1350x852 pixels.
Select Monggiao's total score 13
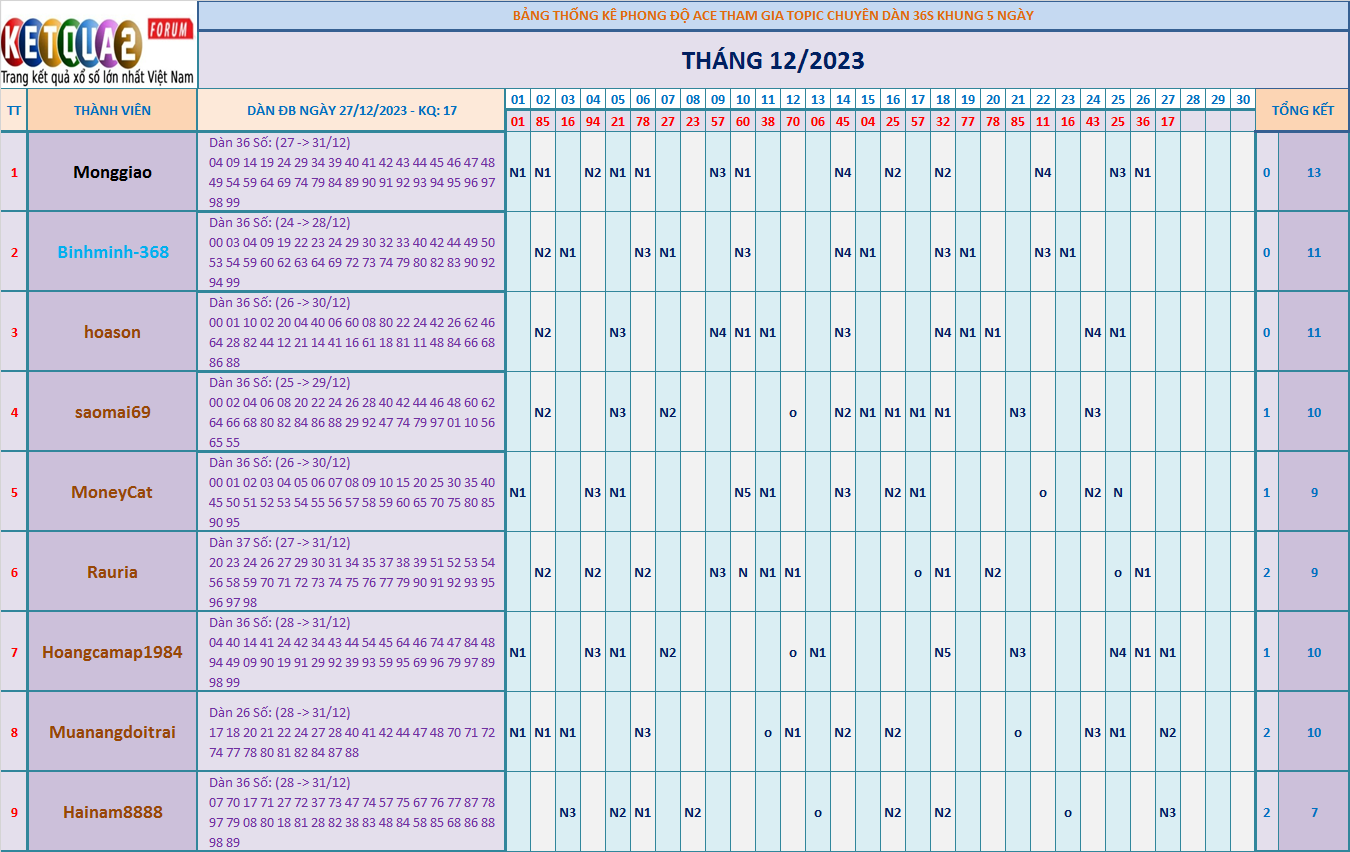1314,172
